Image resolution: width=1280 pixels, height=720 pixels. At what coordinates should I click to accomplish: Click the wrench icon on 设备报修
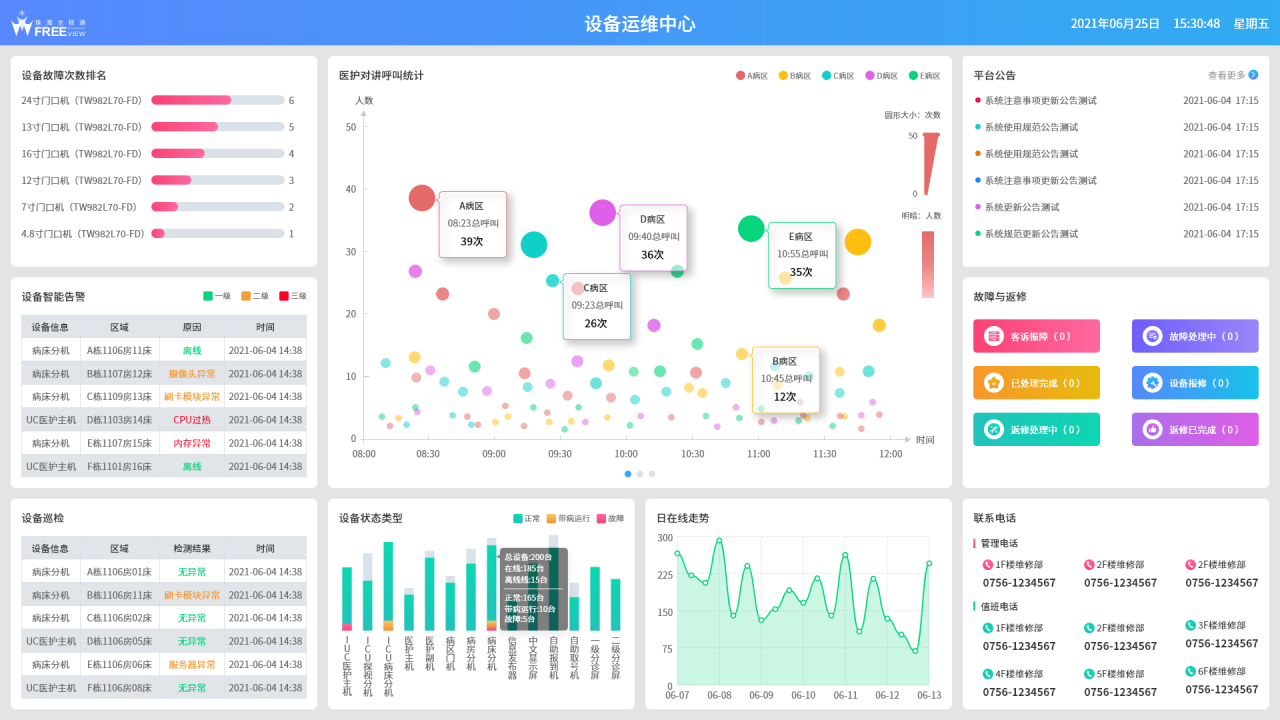[1152, 383]
